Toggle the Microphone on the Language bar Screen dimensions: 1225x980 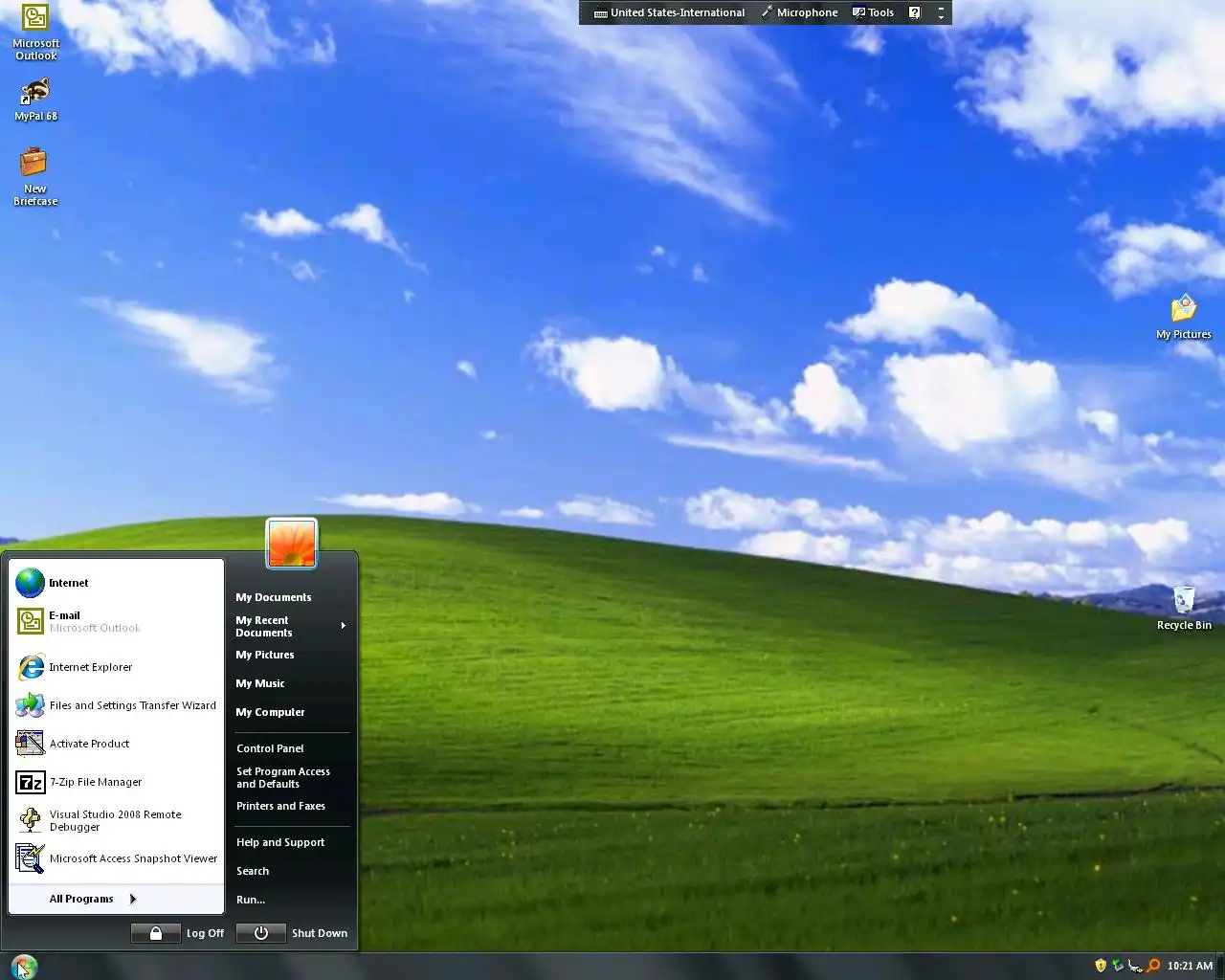(799, 12)
